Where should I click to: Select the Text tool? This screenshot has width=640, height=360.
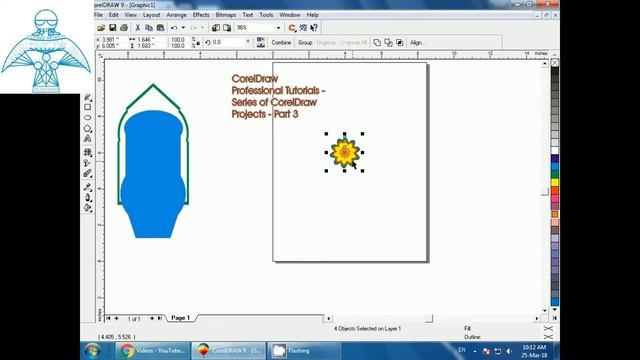[x=87, y=138]
